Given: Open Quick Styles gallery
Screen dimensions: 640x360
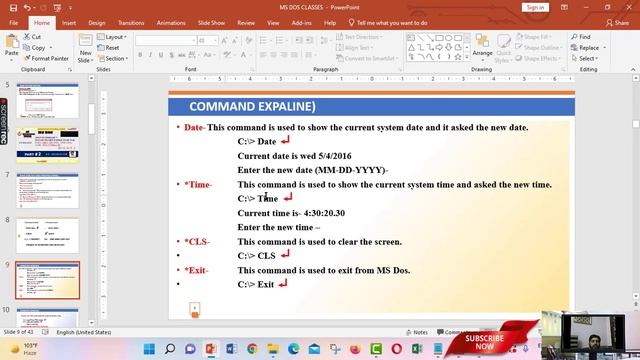Looking at the screenshot, I should [x=503, y=48].
